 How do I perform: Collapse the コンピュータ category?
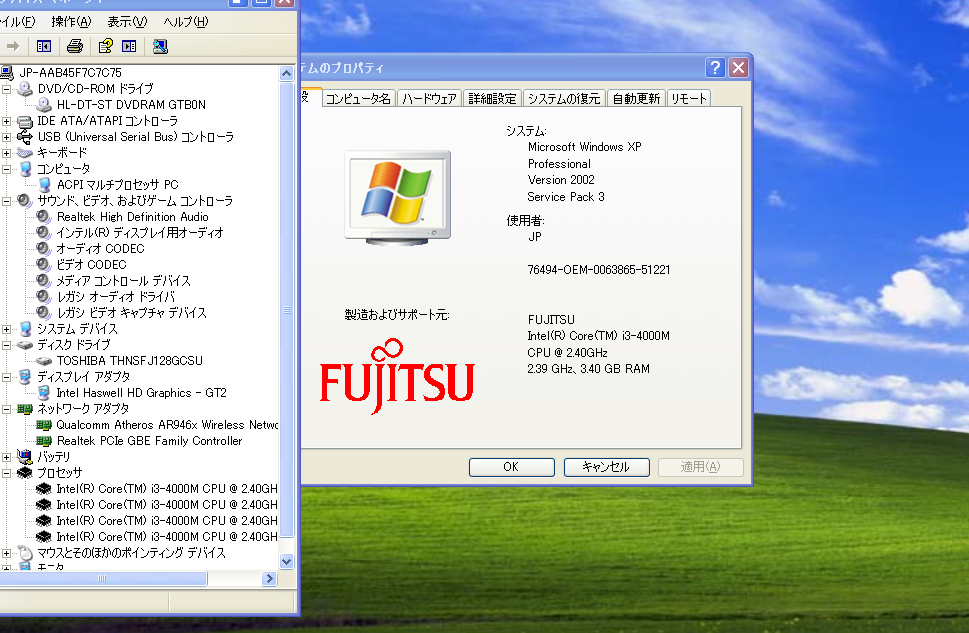click(x=6, y=169)
